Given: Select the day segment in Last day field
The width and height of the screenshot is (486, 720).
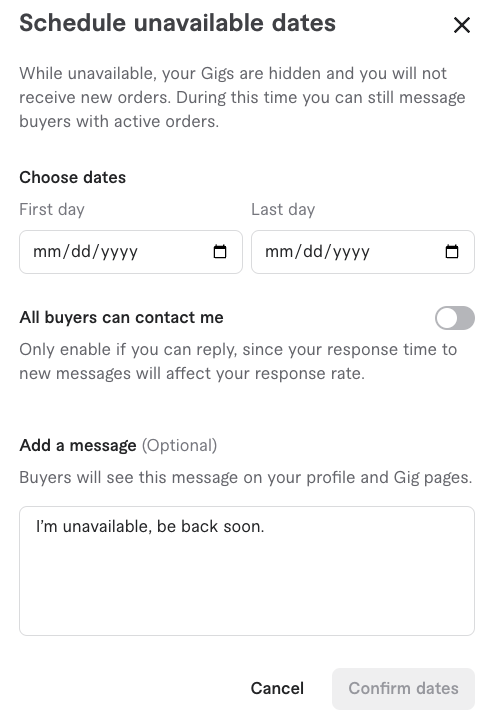Looking at the screenshot, I should 313,252.
